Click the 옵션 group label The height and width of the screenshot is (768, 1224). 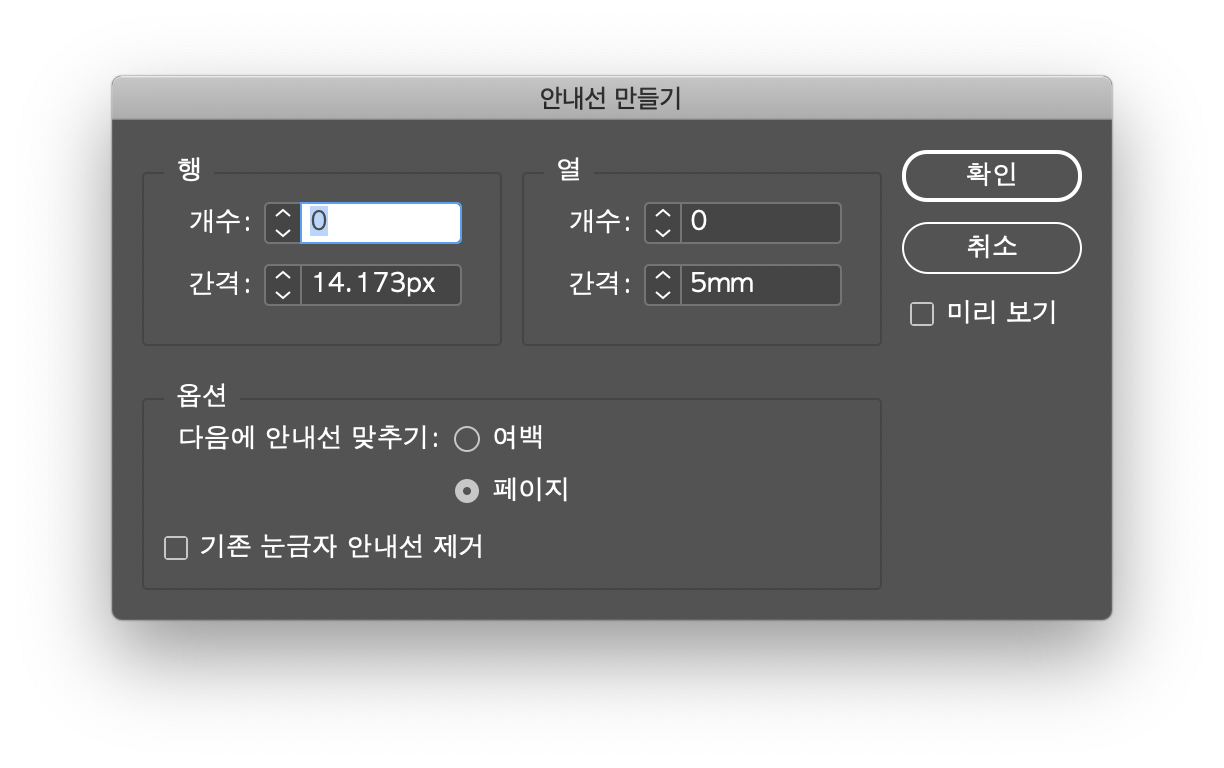click(x=202, y=397)
